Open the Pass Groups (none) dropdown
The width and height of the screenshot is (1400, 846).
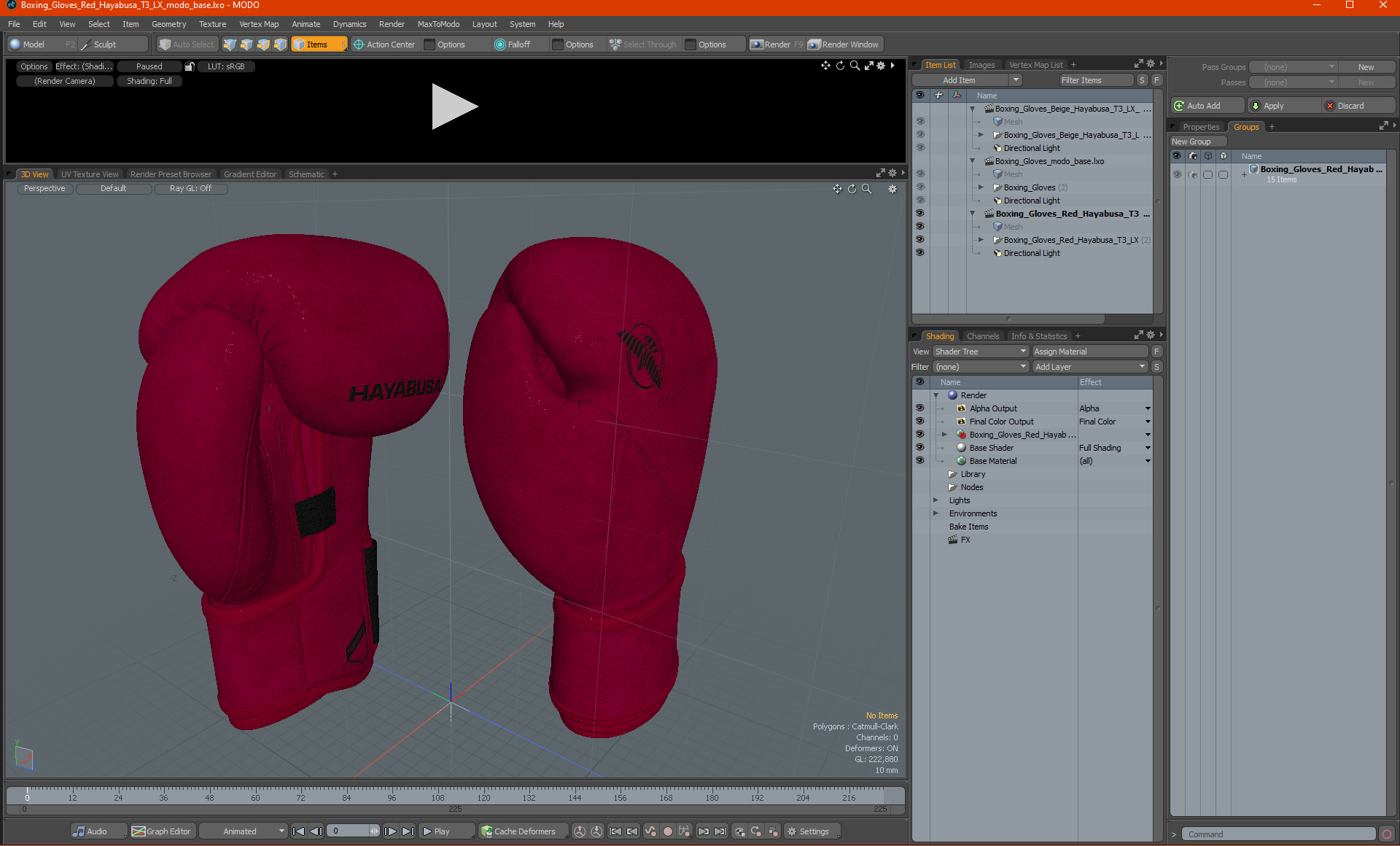(1294, 67)
